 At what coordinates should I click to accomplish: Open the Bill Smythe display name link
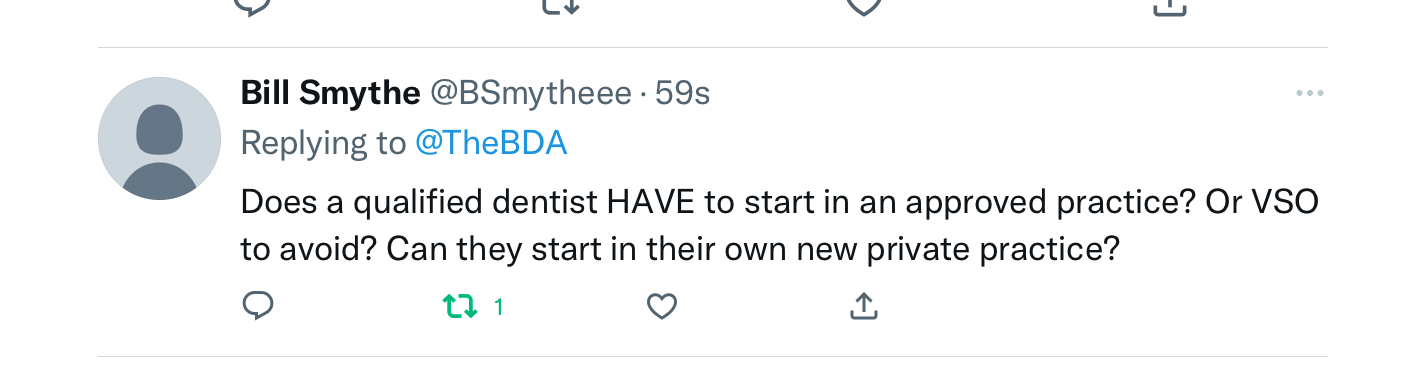pos(331,94)
